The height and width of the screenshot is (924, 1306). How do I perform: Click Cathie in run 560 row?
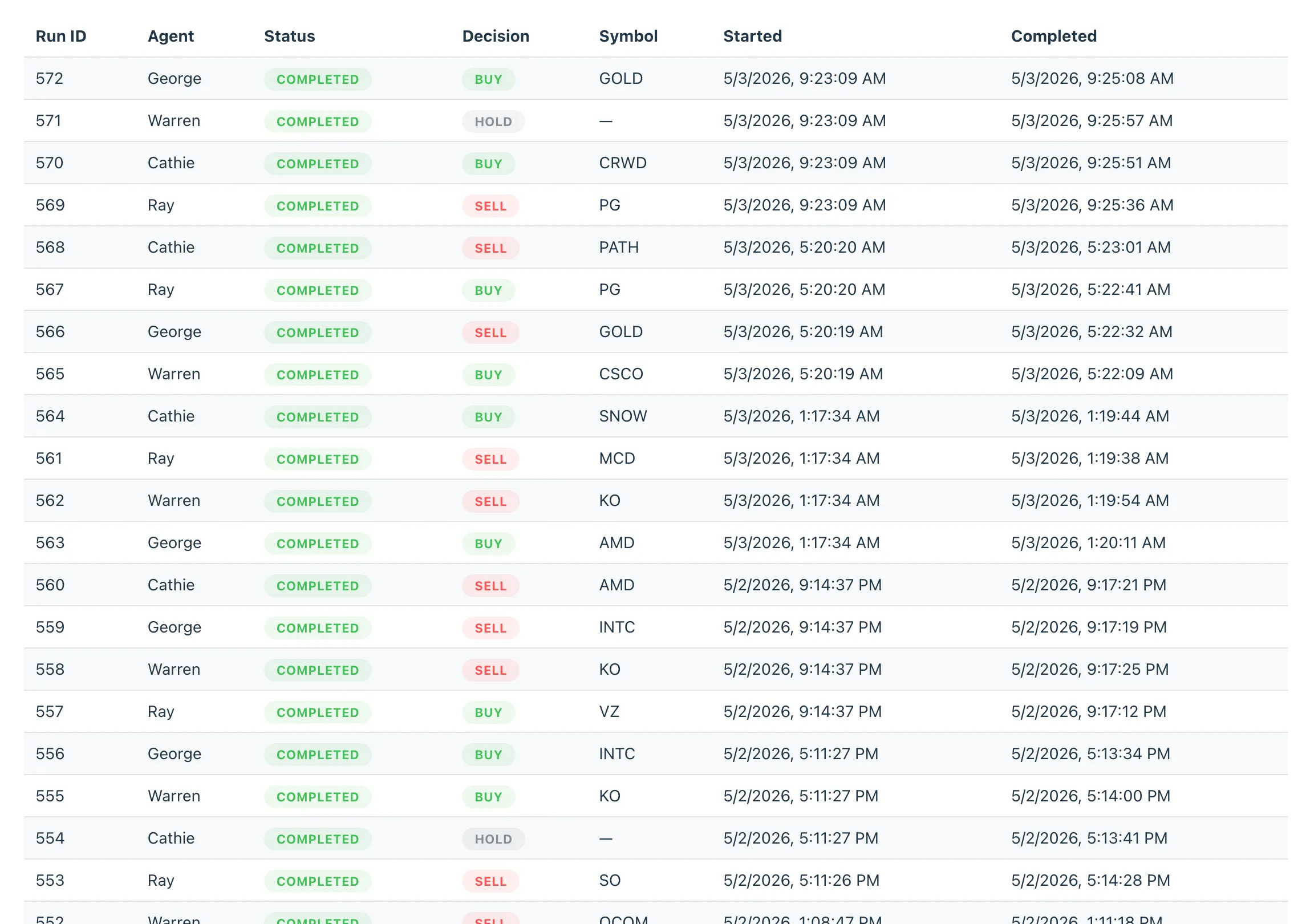(x=171, y=585)
